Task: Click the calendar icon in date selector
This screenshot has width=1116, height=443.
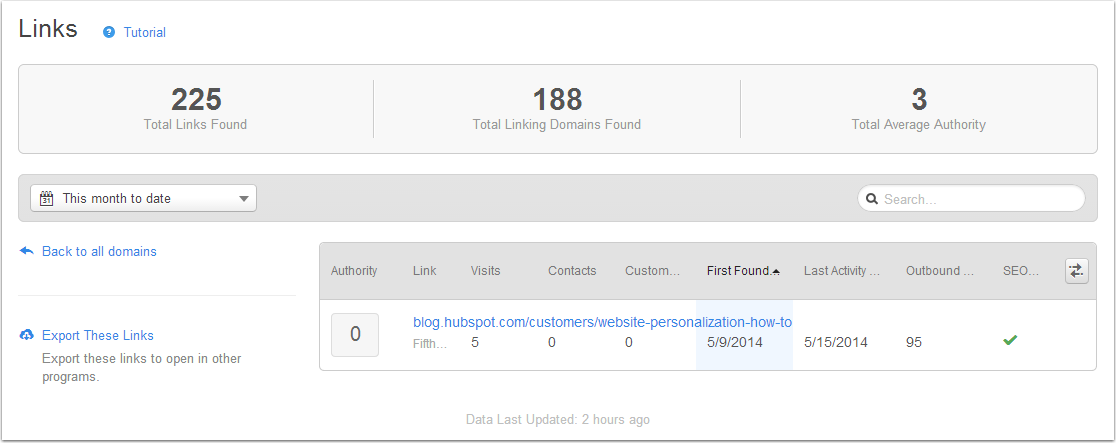Action: (x=46, y=198)
